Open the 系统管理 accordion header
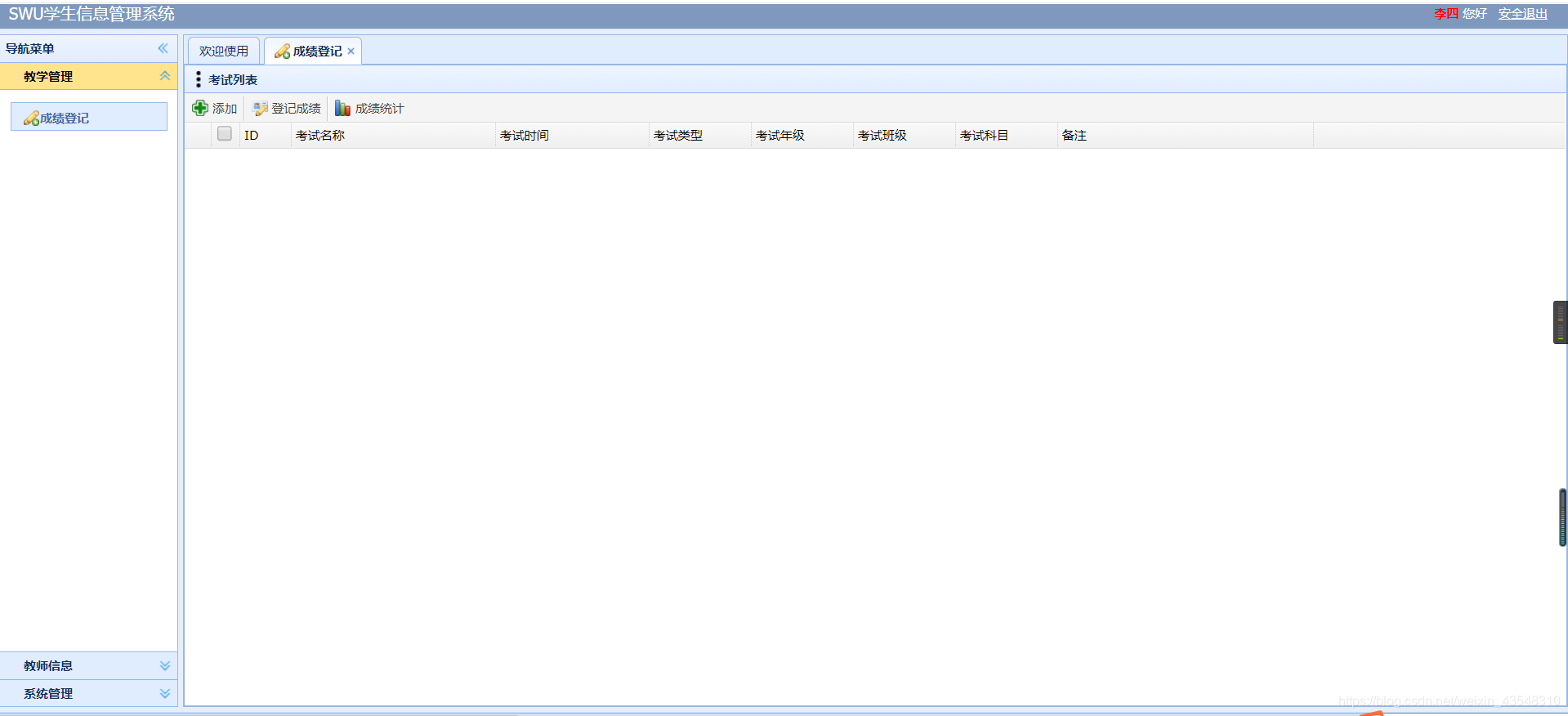 click(x=88, y=693)
